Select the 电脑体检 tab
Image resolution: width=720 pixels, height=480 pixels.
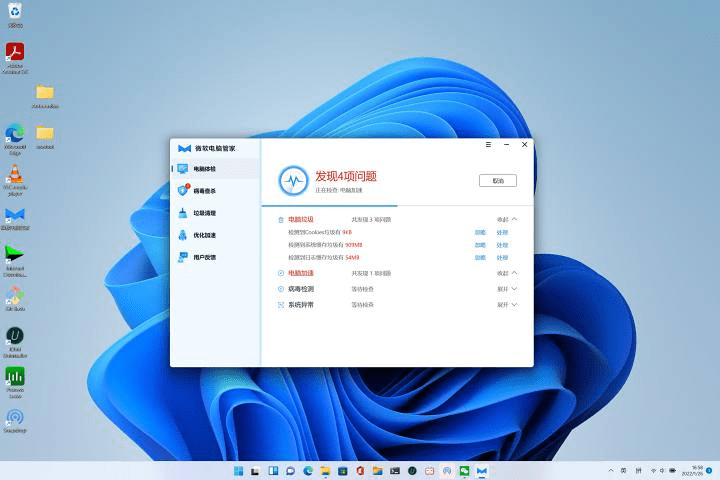tap(216, 169)
